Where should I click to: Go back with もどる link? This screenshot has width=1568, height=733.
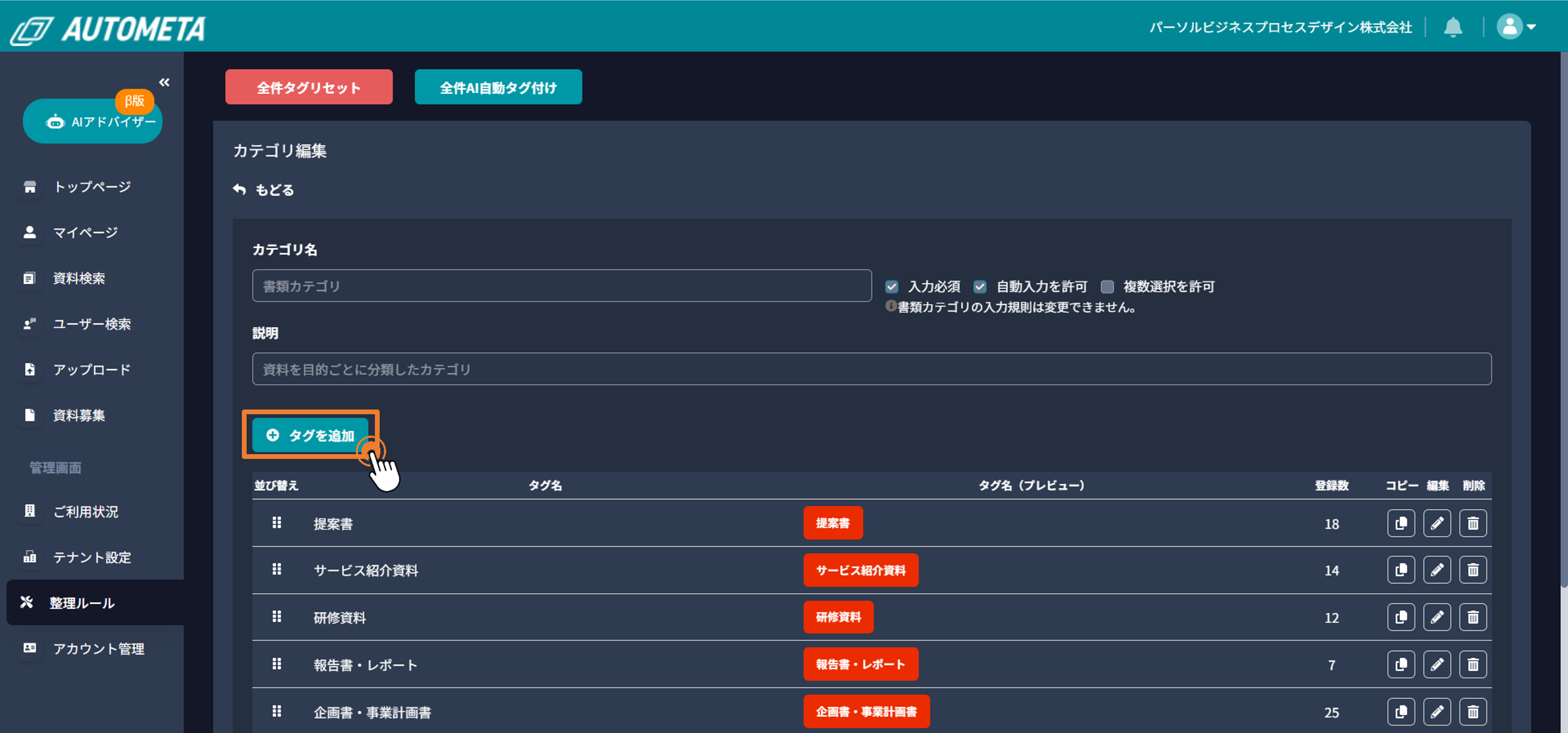click(x=264, y=190)
